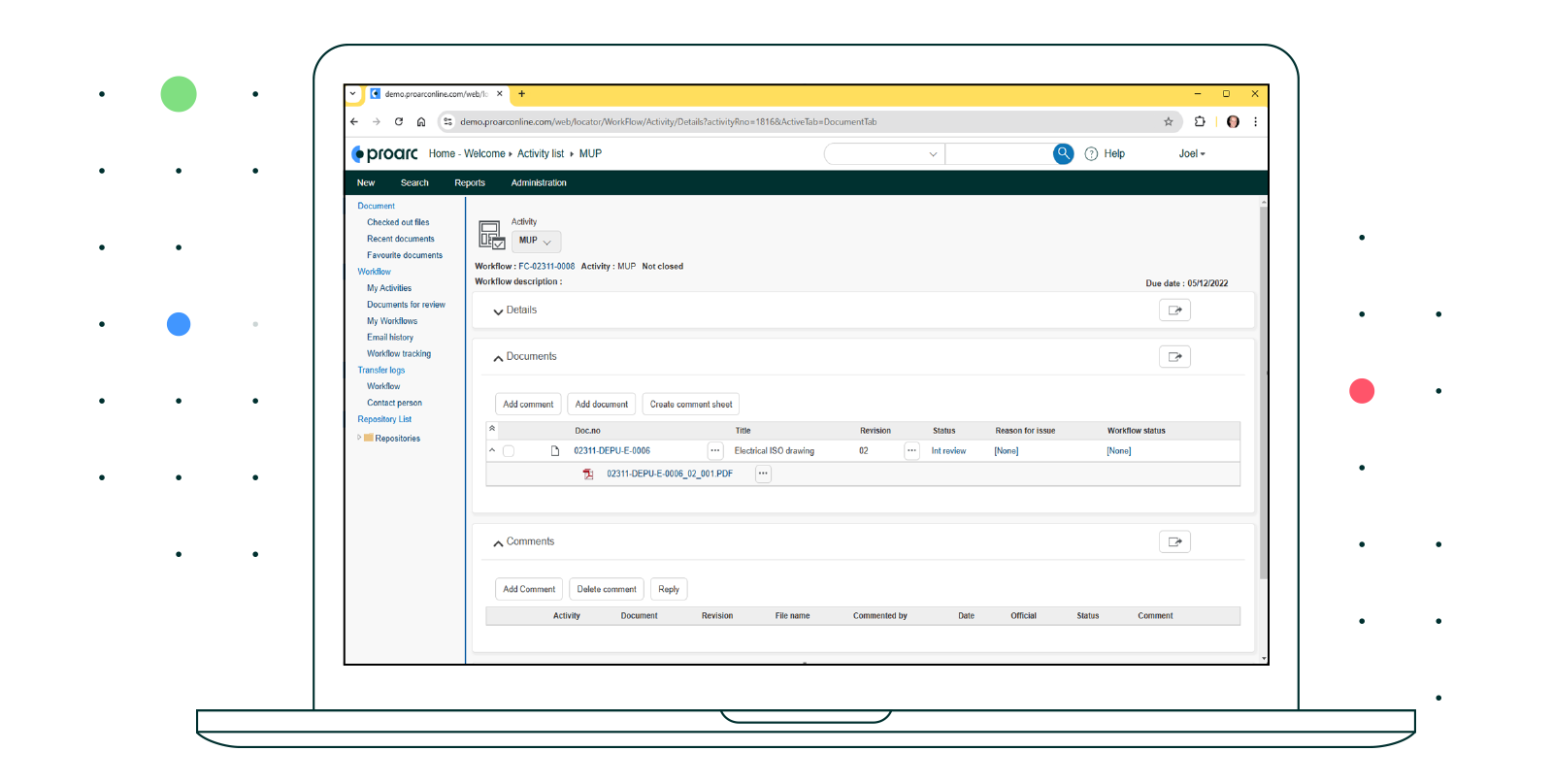Click the vertical scrollbar on the page
The width and height of the screenshot is (1553, 784).
(x=1263, y=388)
